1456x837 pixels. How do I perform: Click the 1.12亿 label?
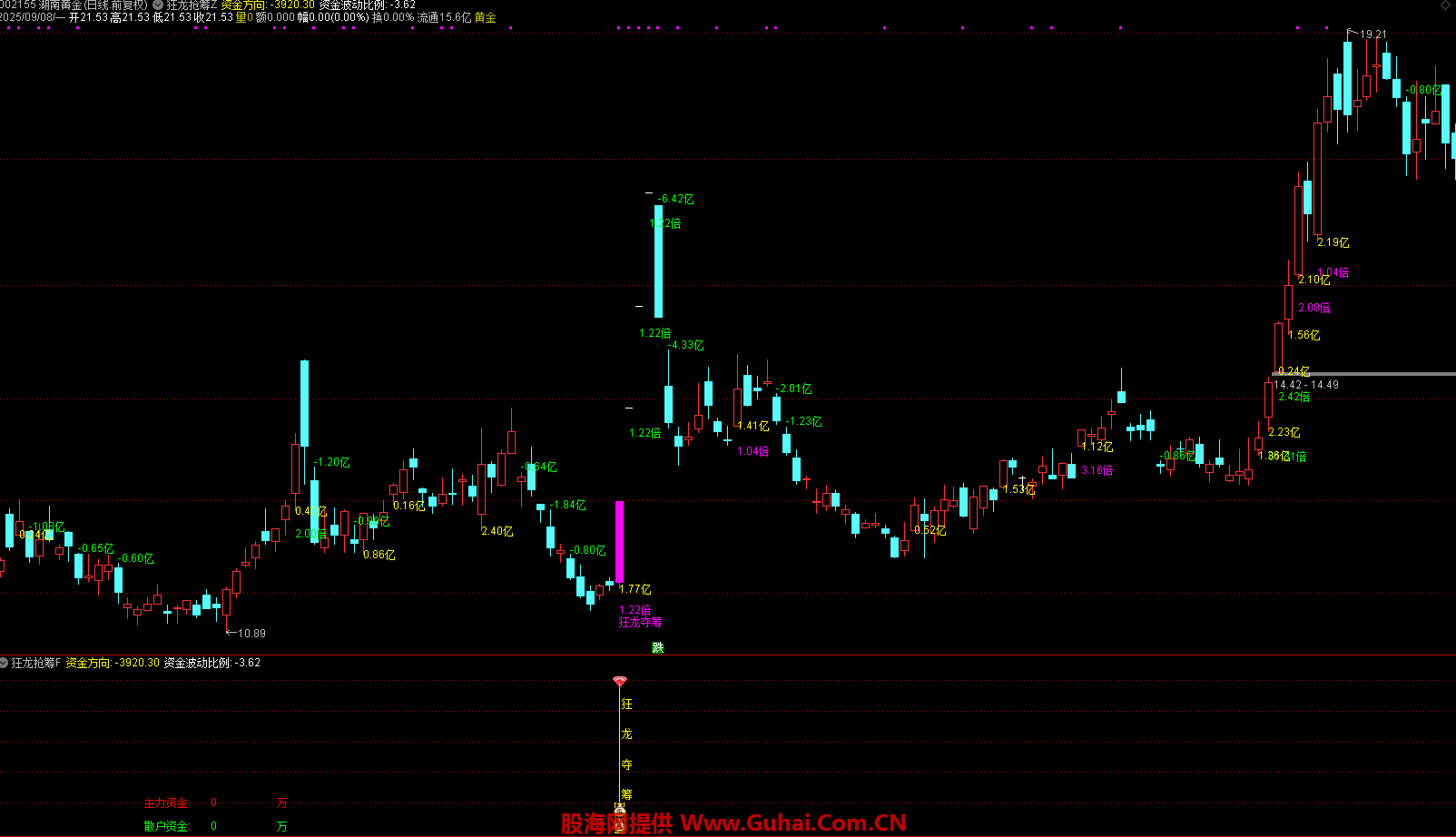(x=1097, y=447)
